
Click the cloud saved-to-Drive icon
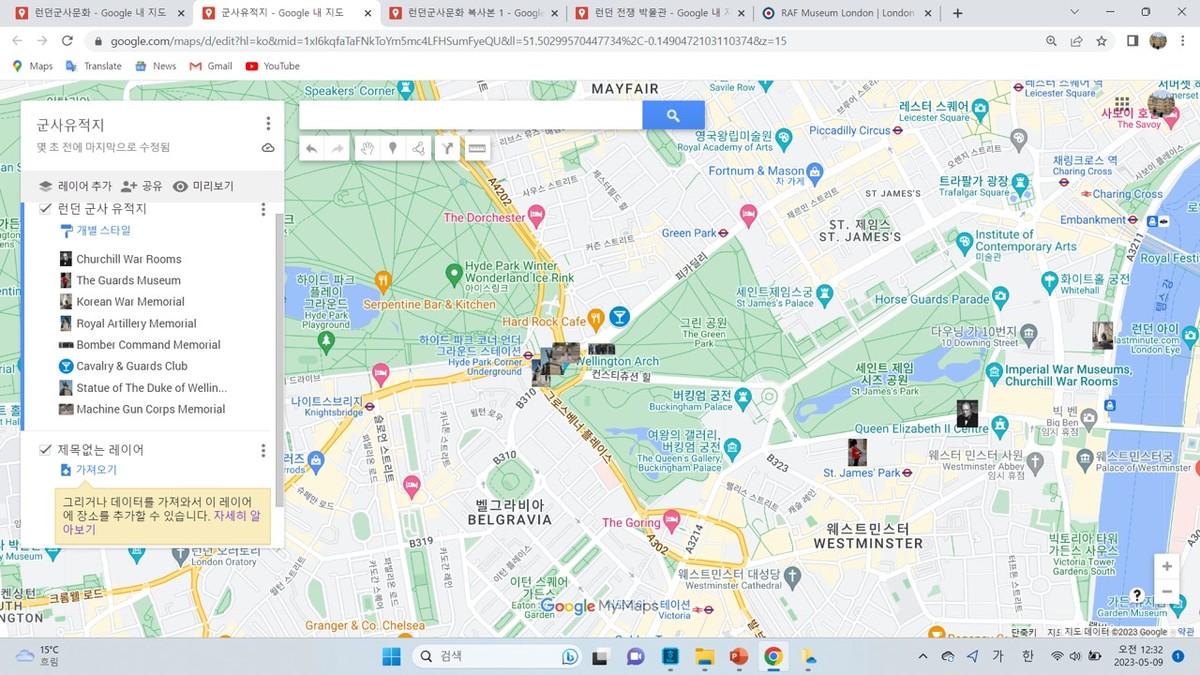[268, 147]
